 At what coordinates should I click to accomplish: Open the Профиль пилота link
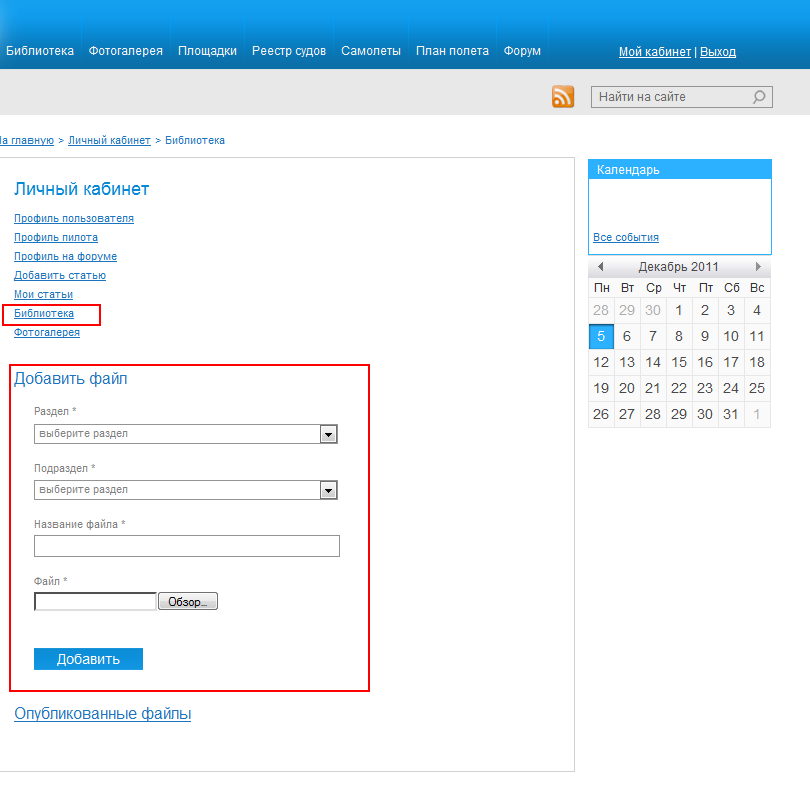(56, 237)
